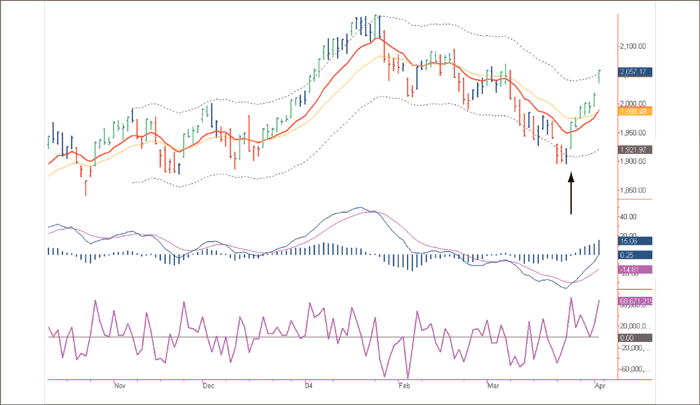The width and height of the screenshot is (700, 405).
Task: Click the 04 year axis label
Action: pyautogui.click(x=309, y=385)
